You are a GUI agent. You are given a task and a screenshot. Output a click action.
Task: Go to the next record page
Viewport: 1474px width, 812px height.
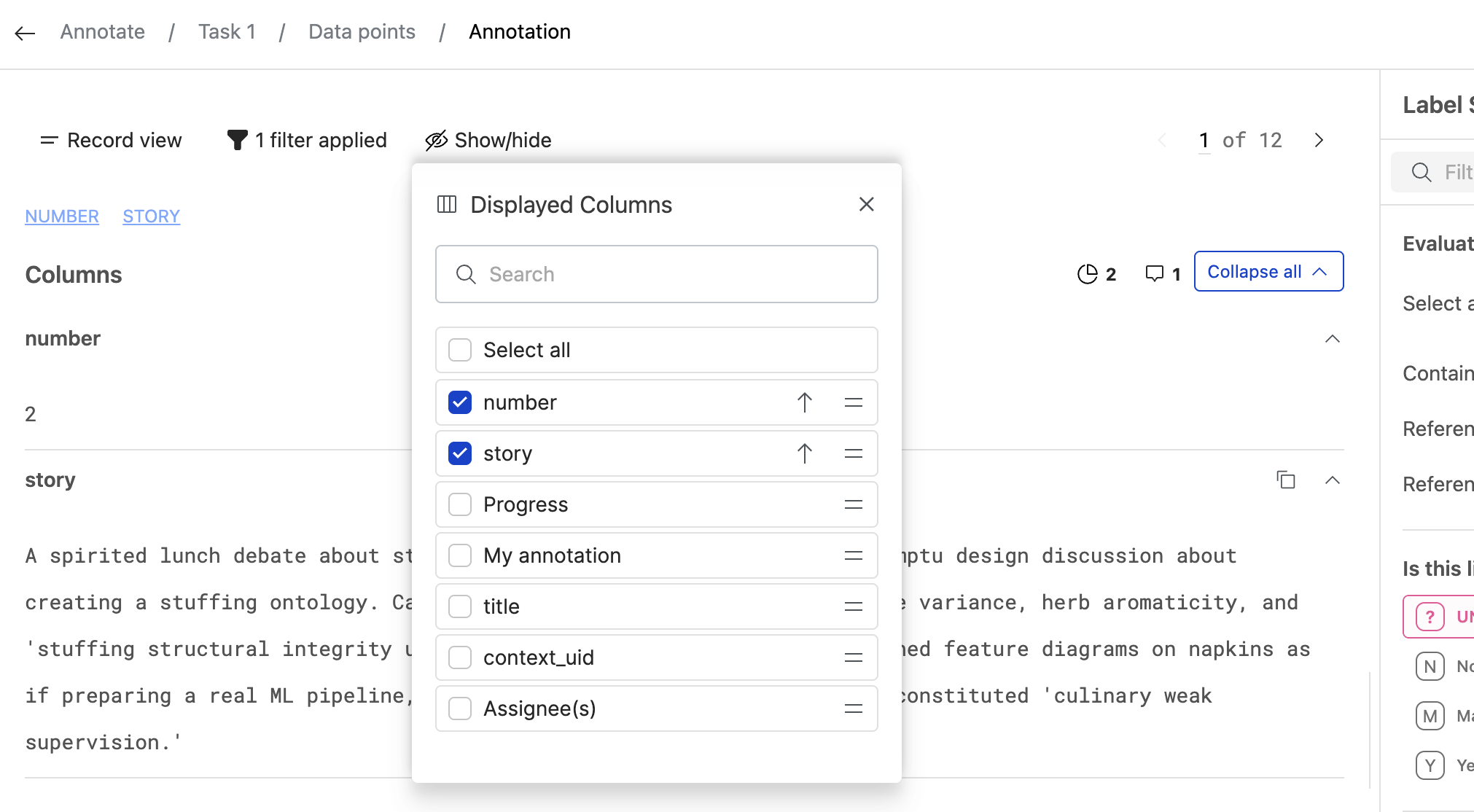[1318, 140]
